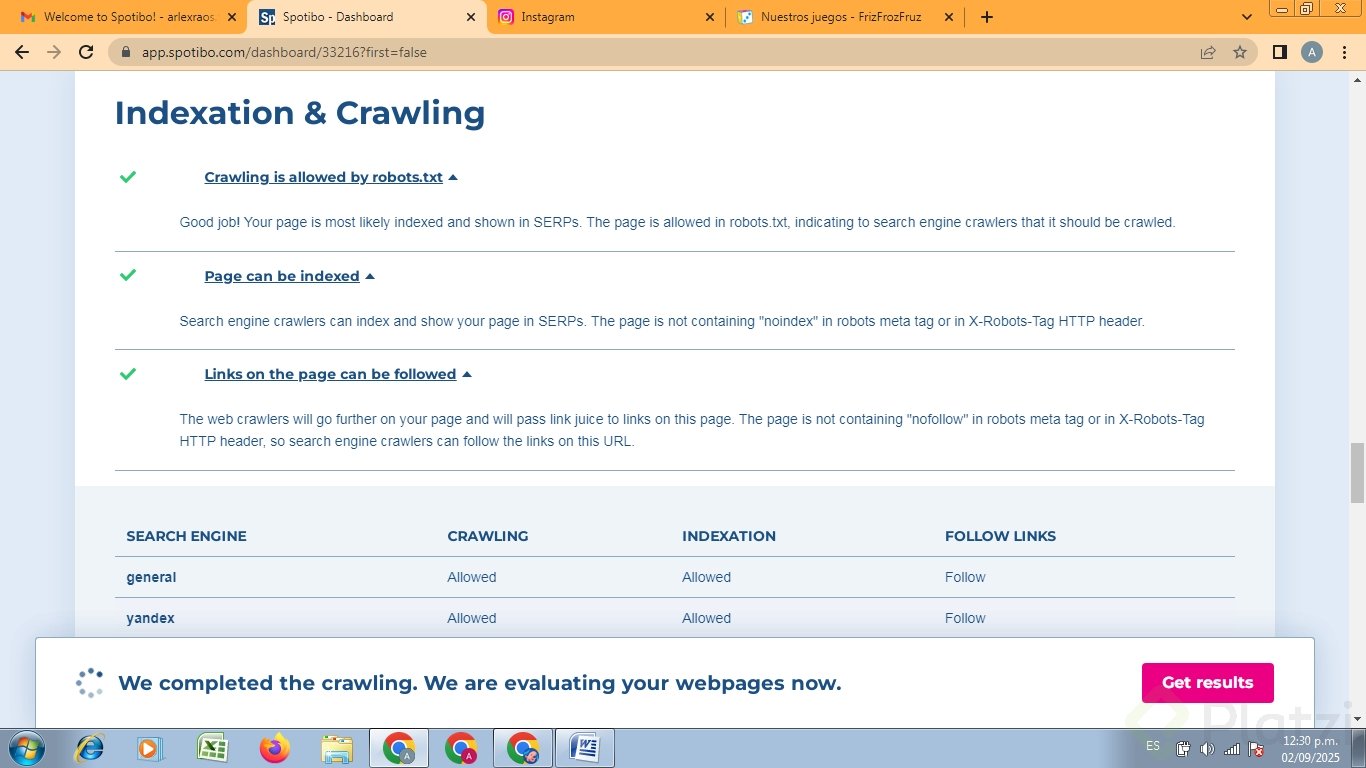Open Windows Media Player from the taskbar

pos(150,748)
